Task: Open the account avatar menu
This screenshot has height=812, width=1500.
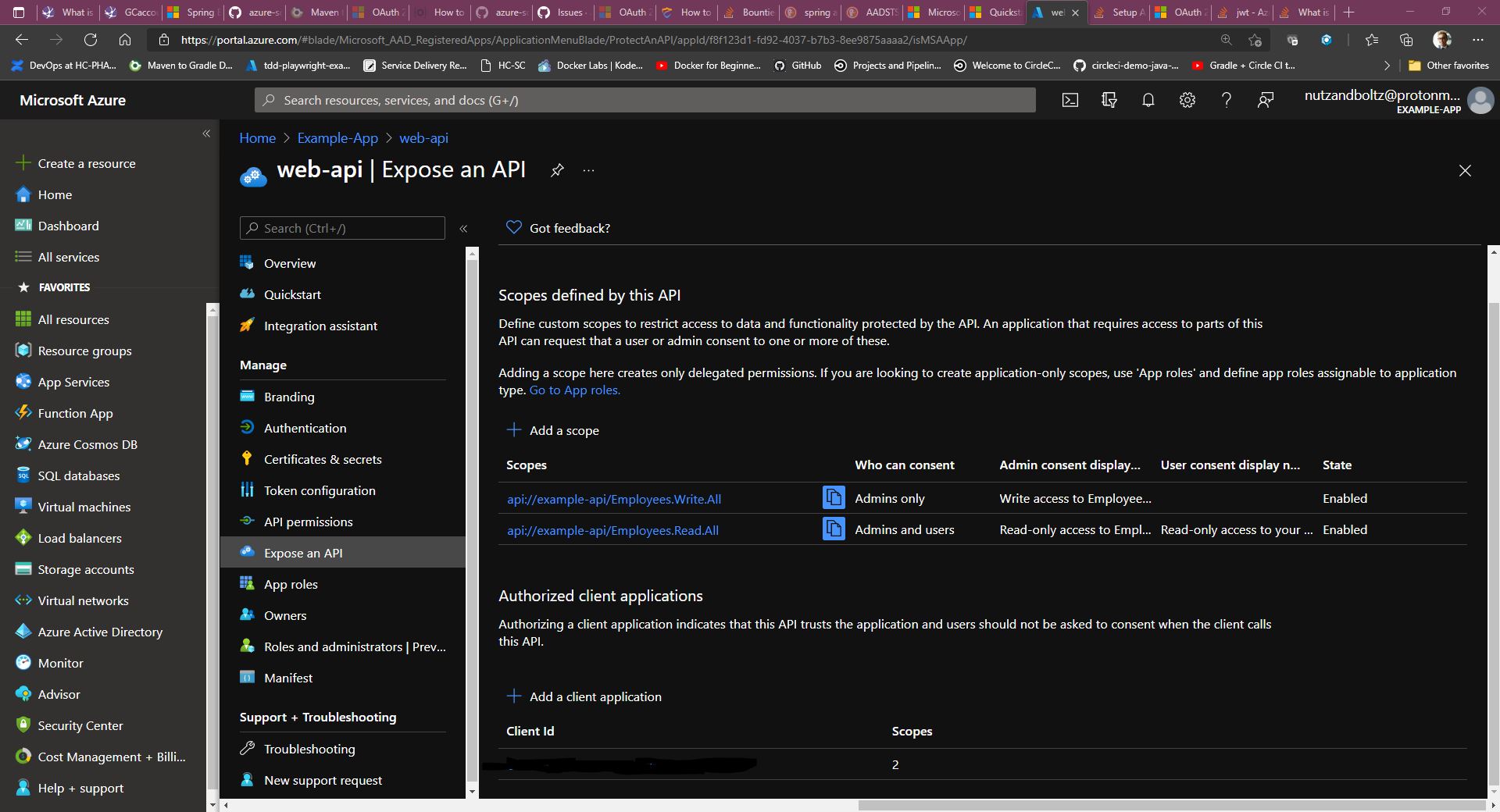Action: [1480, 100]
